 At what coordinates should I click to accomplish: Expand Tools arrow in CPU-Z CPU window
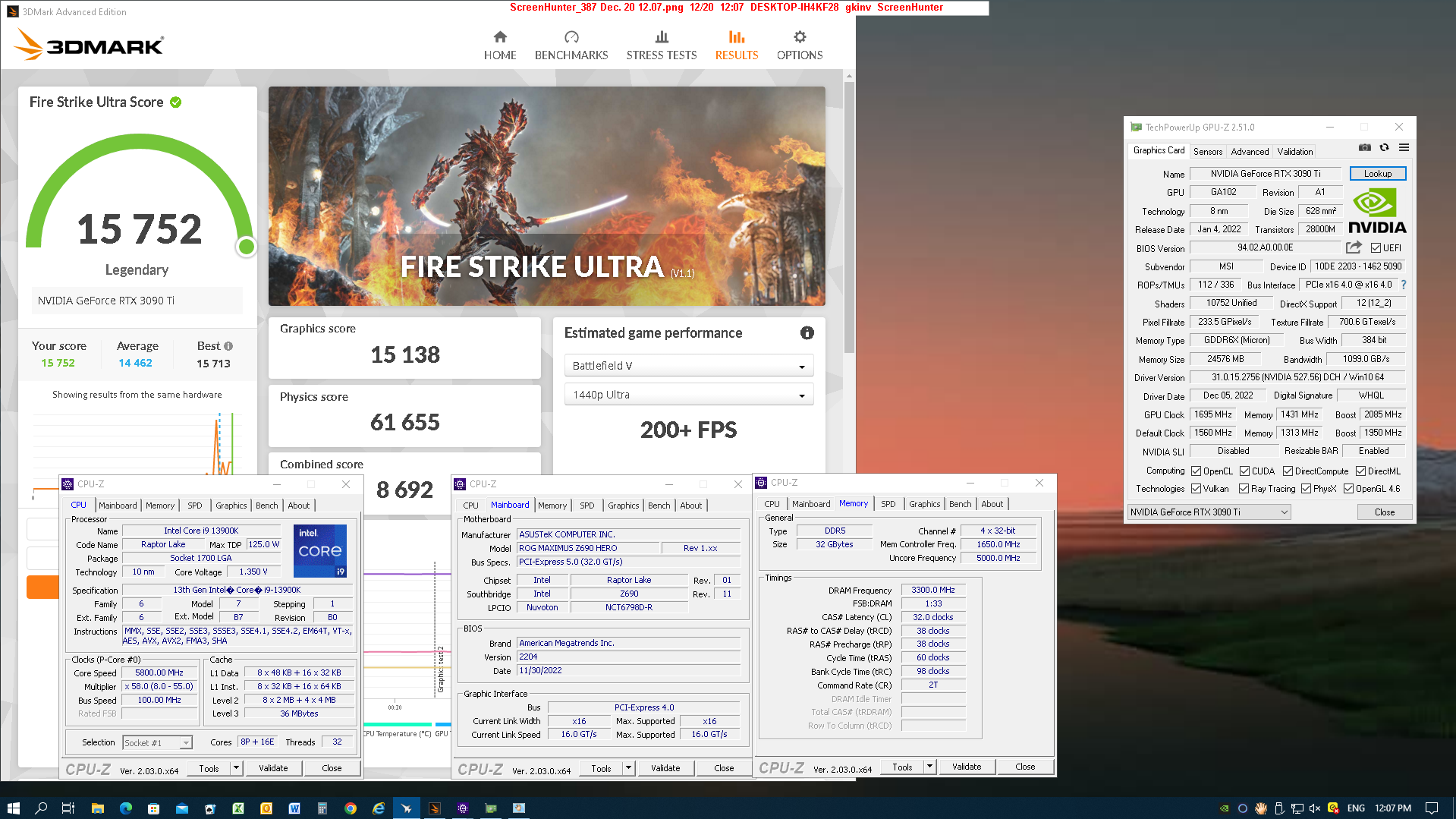[236, 768]
